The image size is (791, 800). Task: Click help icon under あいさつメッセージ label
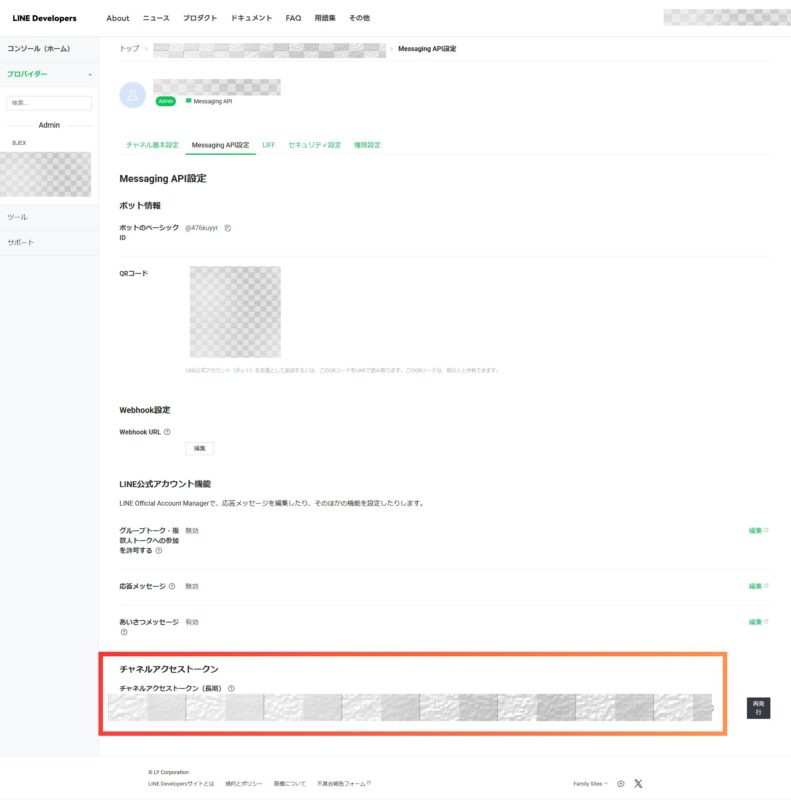(124, 632)
